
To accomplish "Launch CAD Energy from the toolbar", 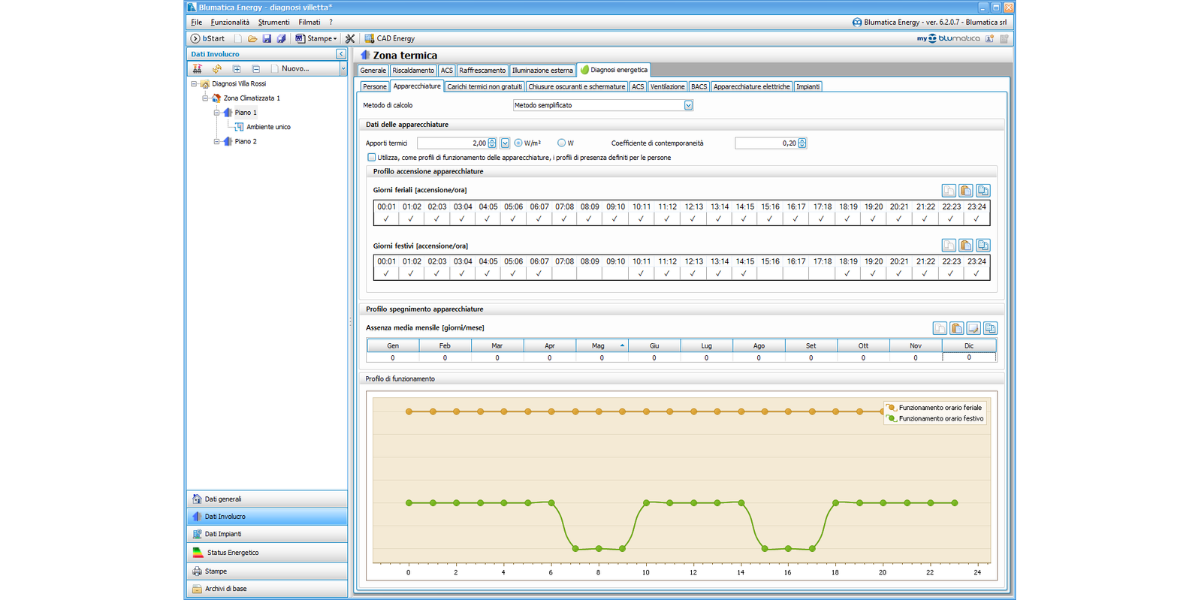I will click(389, 38).
